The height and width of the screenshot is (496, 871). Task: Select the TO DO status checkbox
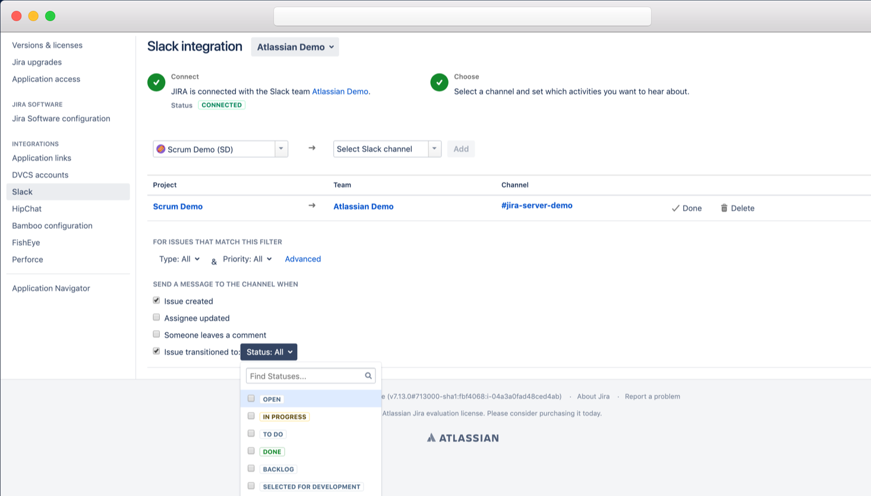tap(251, 433)
